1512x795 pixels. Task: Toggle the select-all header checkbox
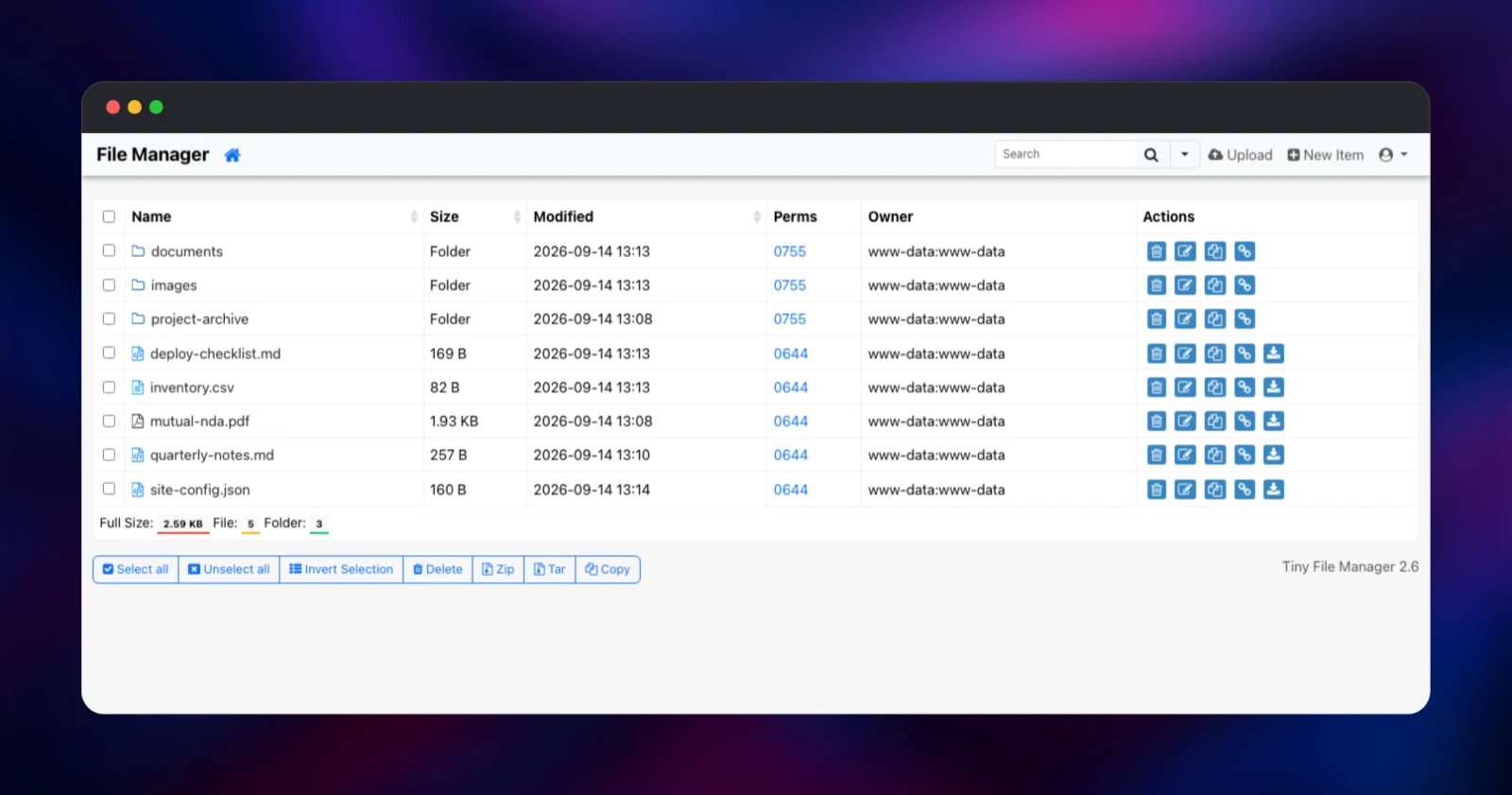[x=109, y=216]
